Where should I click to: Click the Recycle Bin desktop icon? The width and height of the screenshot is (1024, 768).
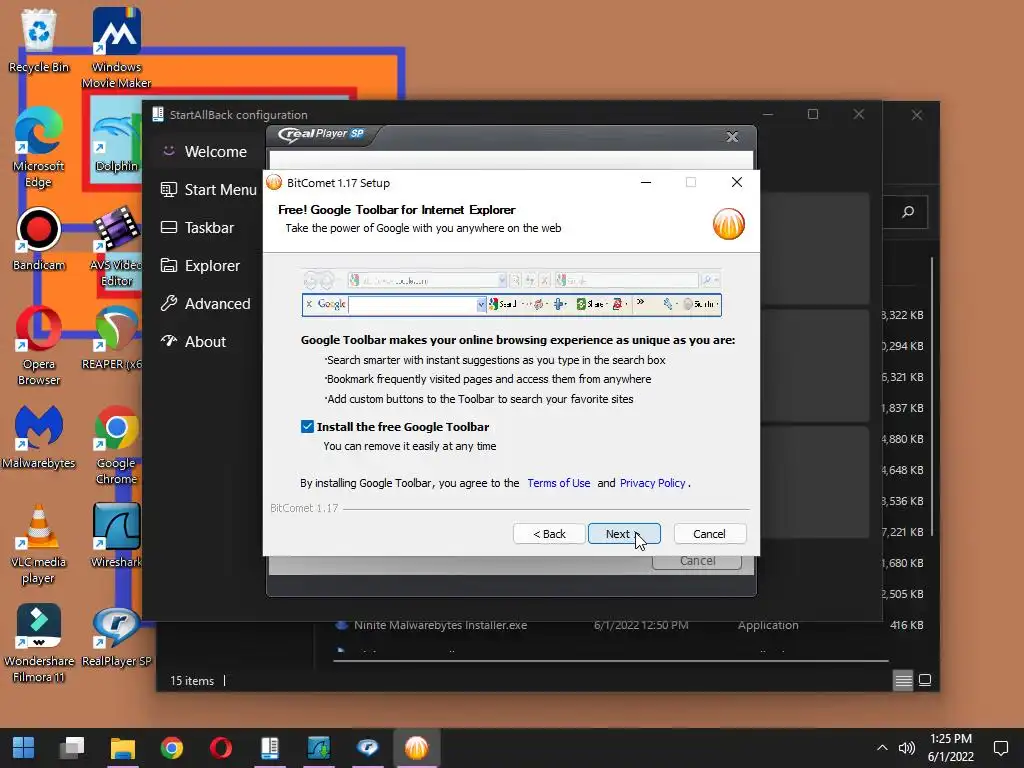pos(39,40)
